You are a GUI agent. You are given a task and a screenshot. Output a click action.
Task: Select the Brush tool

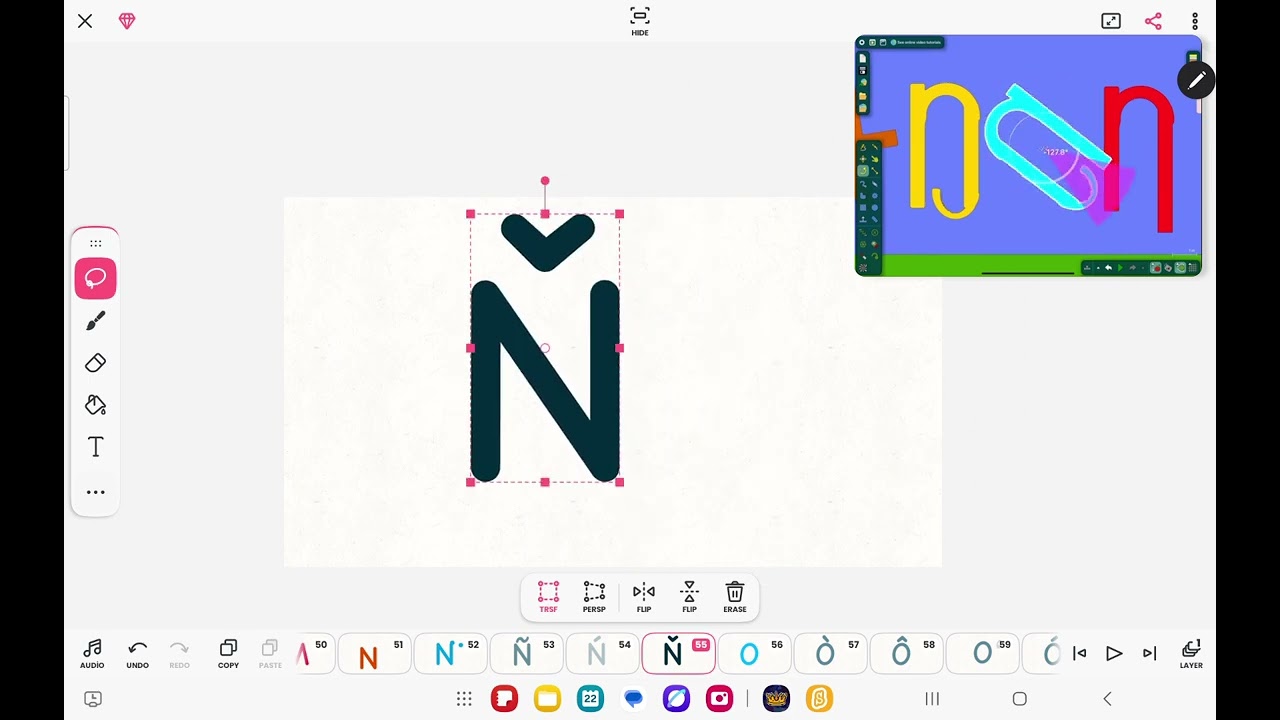pos(96,321)
